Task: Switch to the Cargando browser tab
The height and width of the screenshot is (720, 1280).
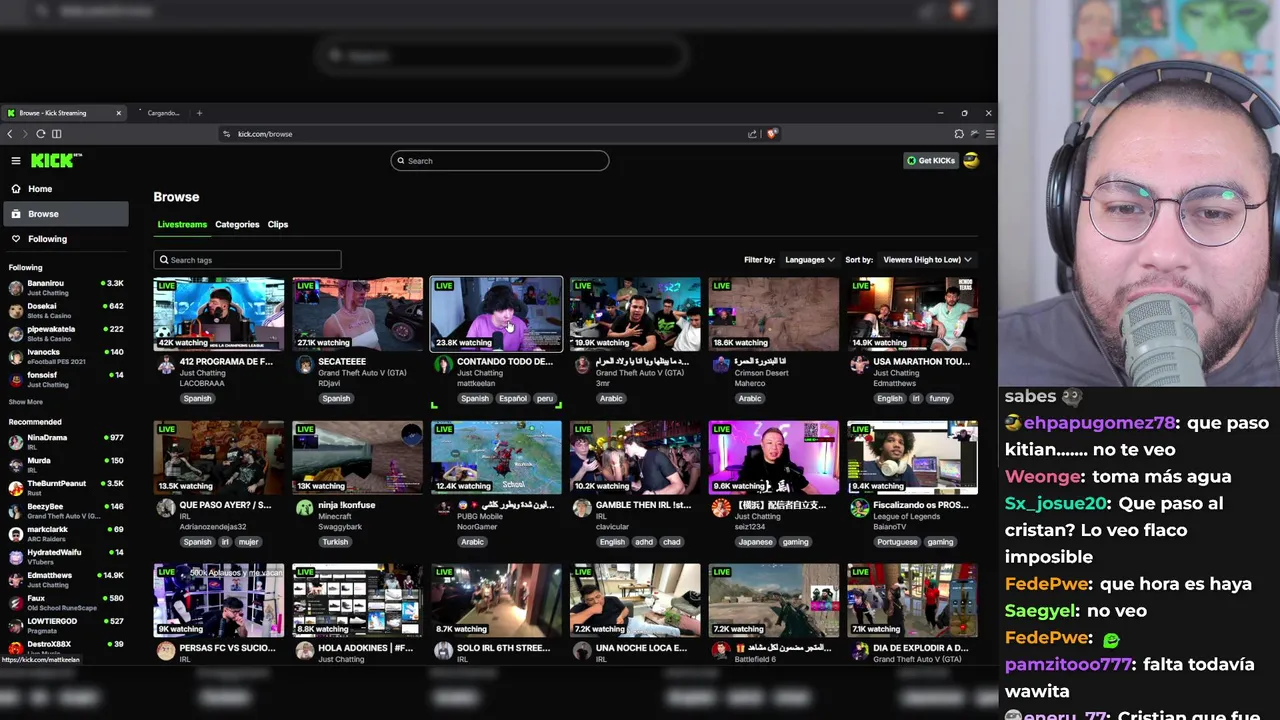Action: 163,113
